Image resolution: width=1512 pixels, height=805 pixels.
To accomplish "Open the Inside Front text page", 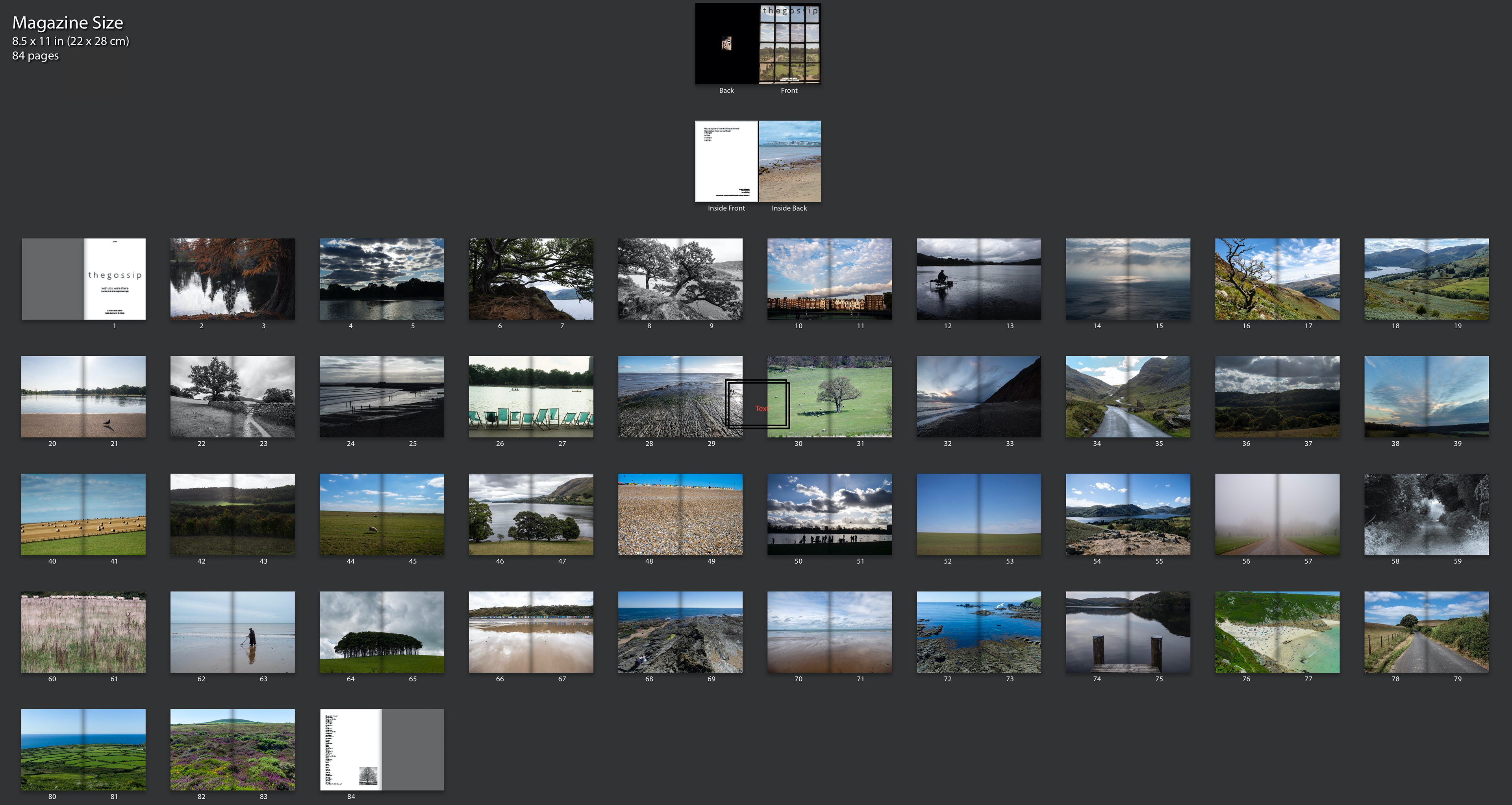I will (x=726, y=161).
